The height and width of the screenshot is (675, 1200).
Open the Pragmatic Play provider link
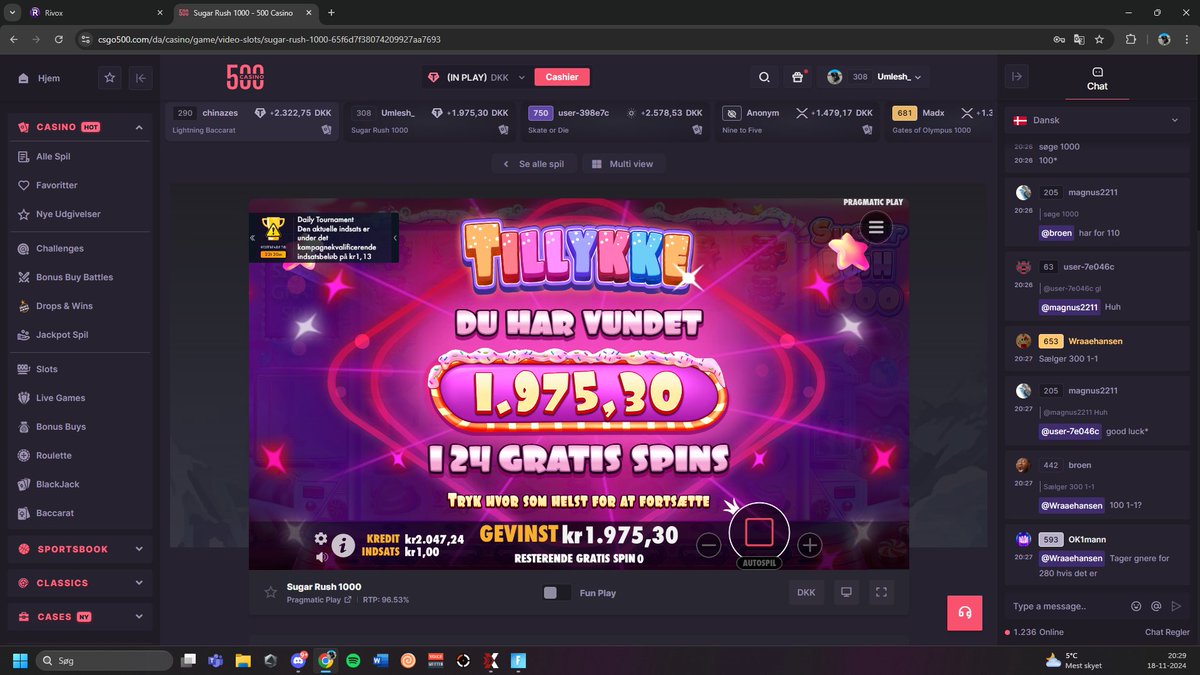[x=319, y=600]
